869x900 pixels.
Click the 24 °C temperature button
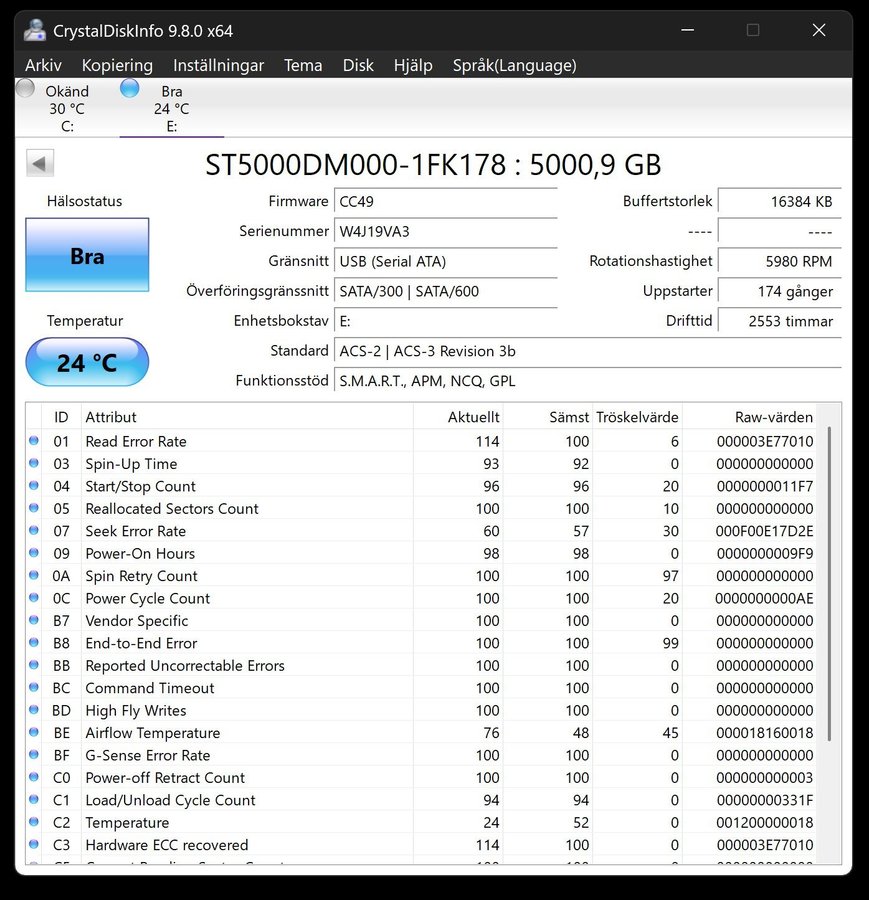[x=87, y=362]
